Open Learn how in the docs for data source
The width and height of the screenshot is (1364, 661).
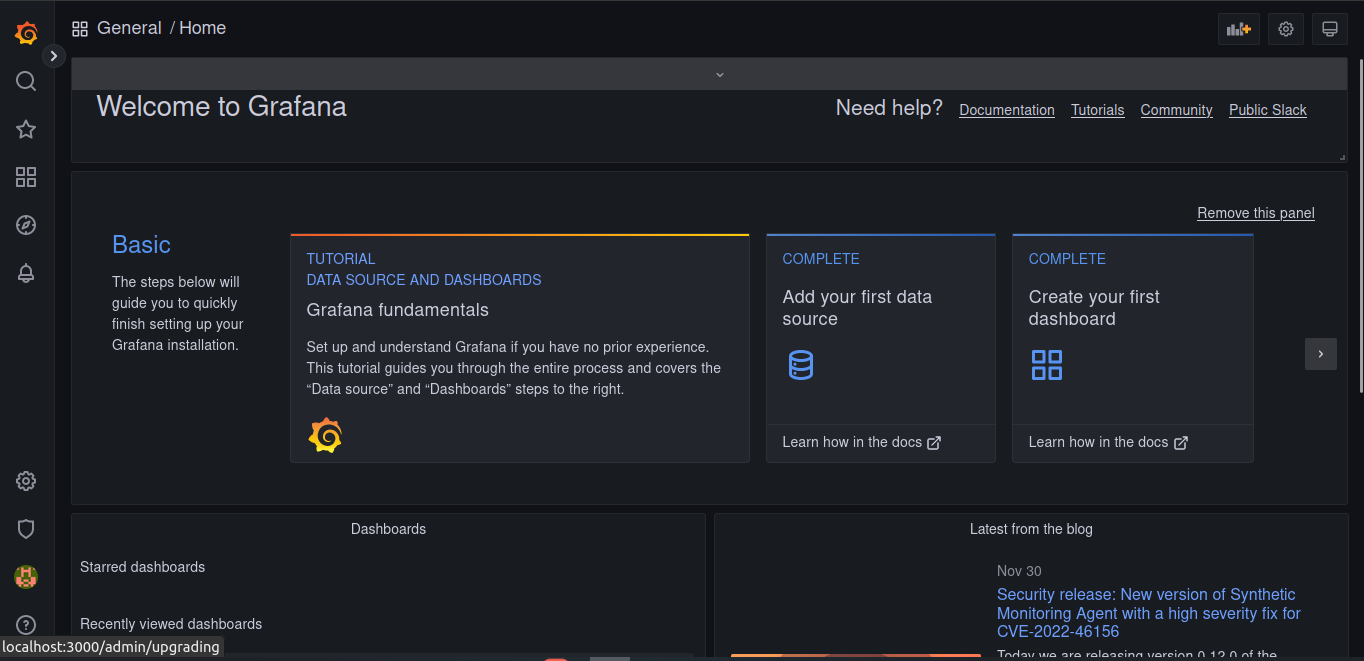[x=862, y=442]
